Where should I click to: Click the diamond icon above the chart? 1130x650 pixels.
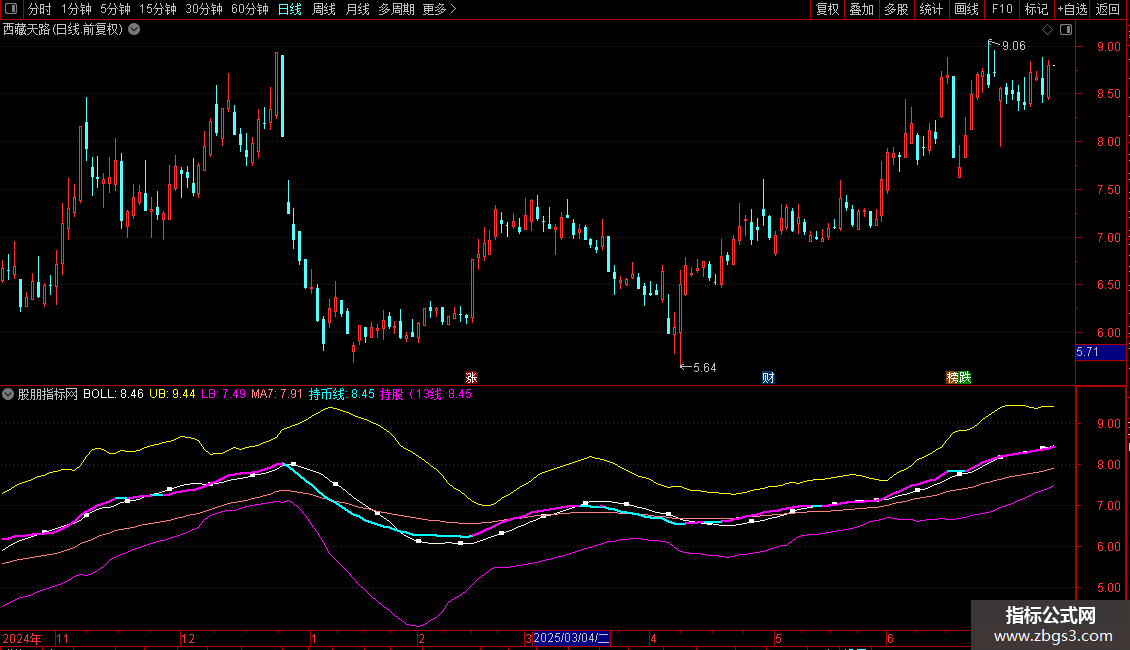(x=1048, y=30)
